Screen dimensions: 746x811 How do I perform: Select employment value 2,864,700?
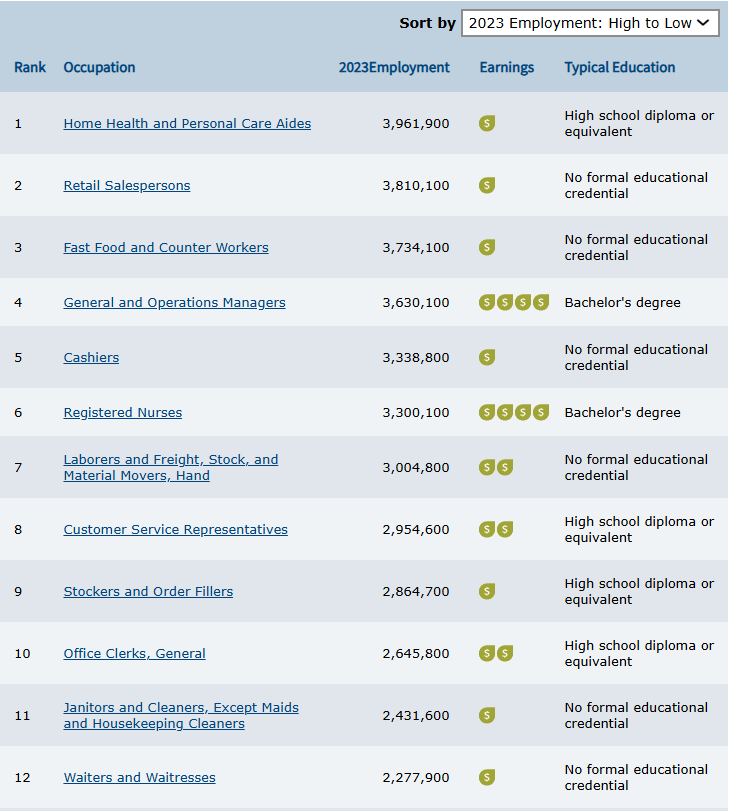tap(416, 592)
